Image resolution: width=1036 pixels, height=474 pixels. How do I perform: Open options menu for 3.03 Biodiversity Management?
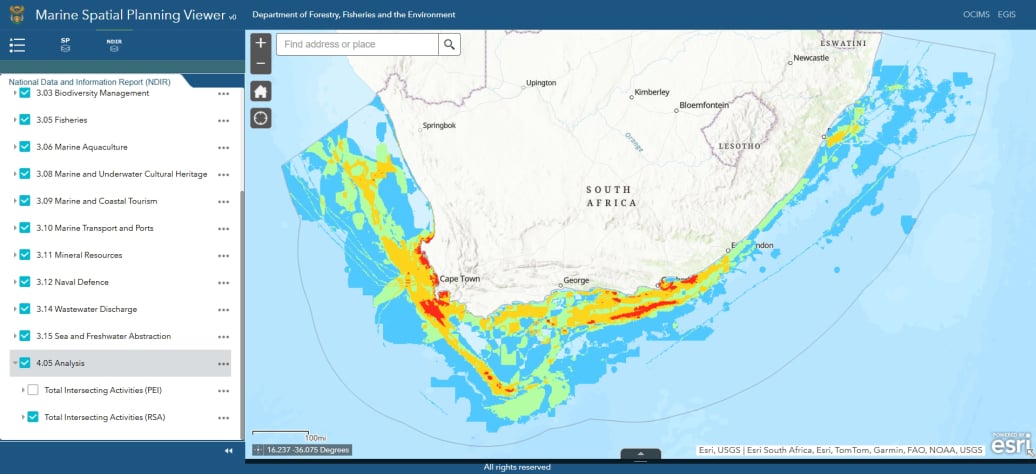pyautogui.click(x=223, y=94)
